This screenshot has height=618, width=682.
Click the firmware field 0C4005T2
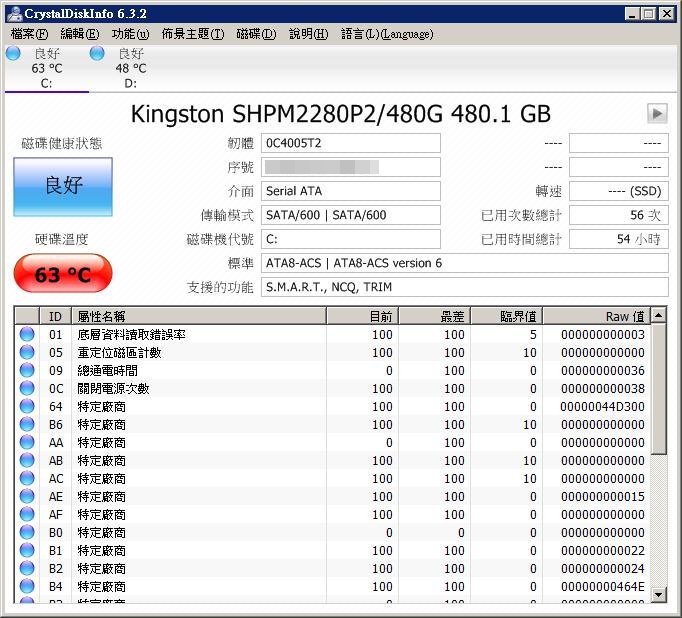(351, 143)
